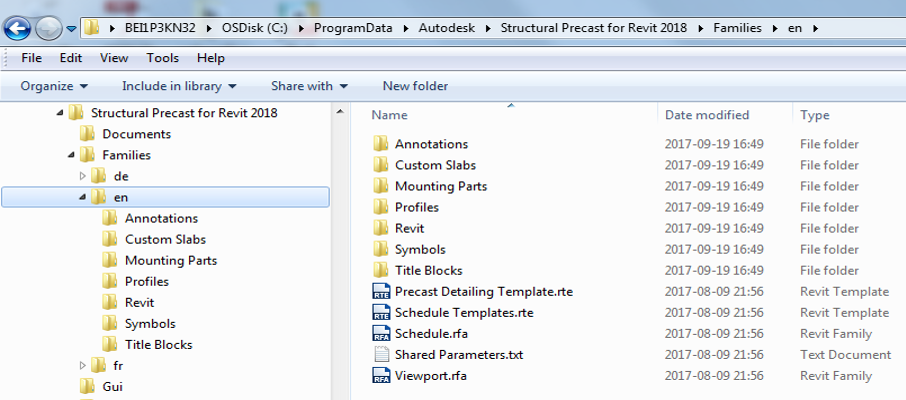
Task: Click the Back navigation arrow button
Action: click(18, 27)
